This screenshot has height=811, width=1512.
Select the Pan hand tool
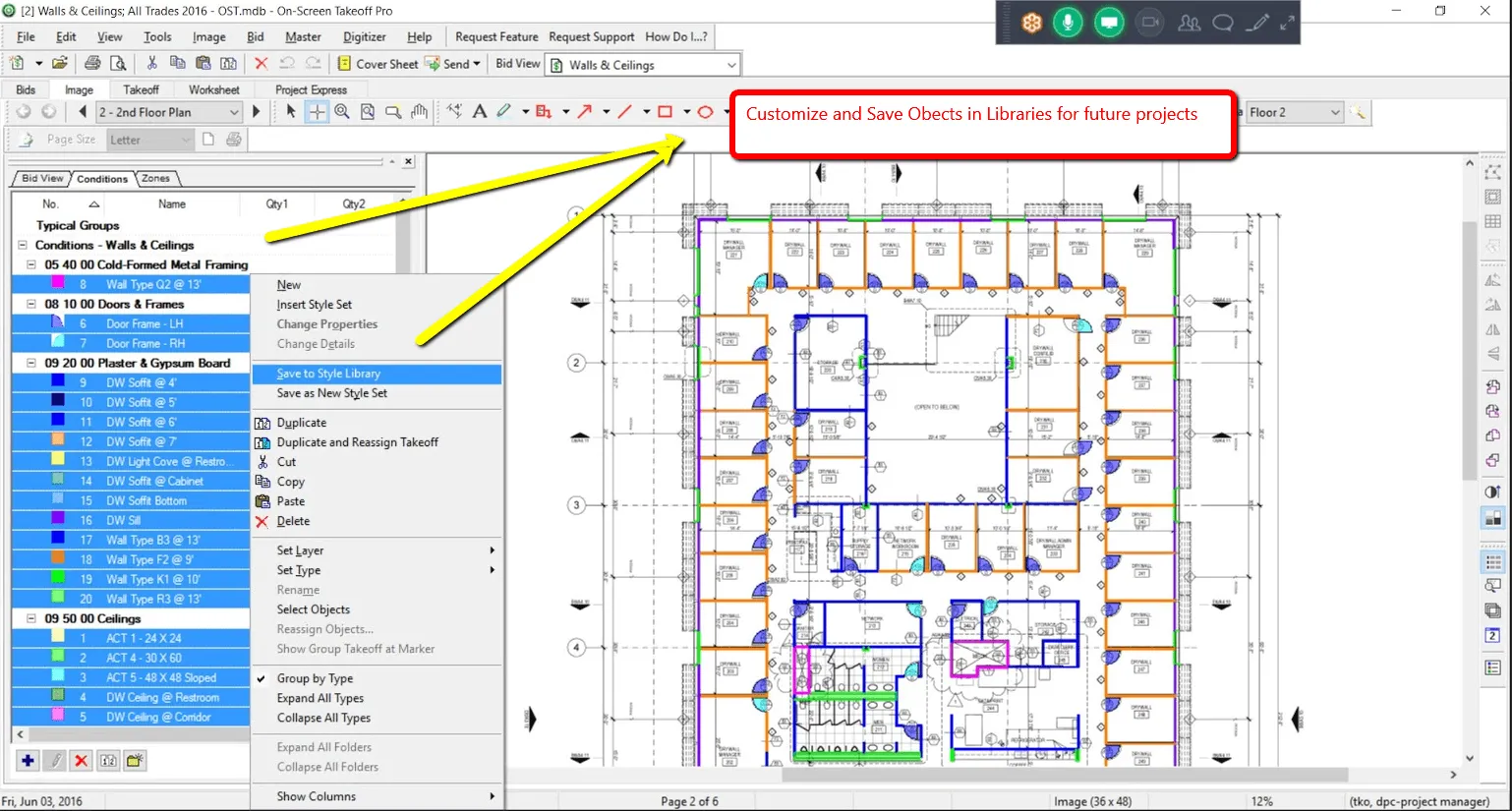420,112
